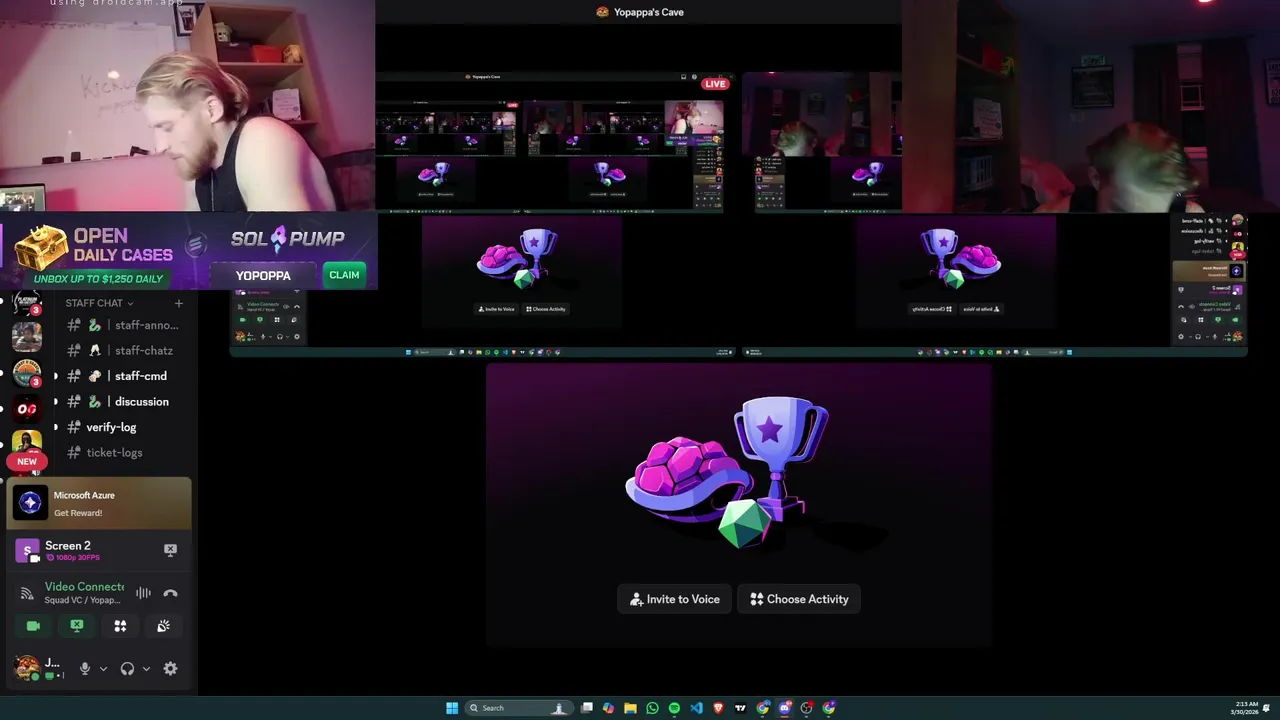Open the taskbar clock showing 2:13 AM
This screenshot has width=1280, height=720.
pos(1247,708)
